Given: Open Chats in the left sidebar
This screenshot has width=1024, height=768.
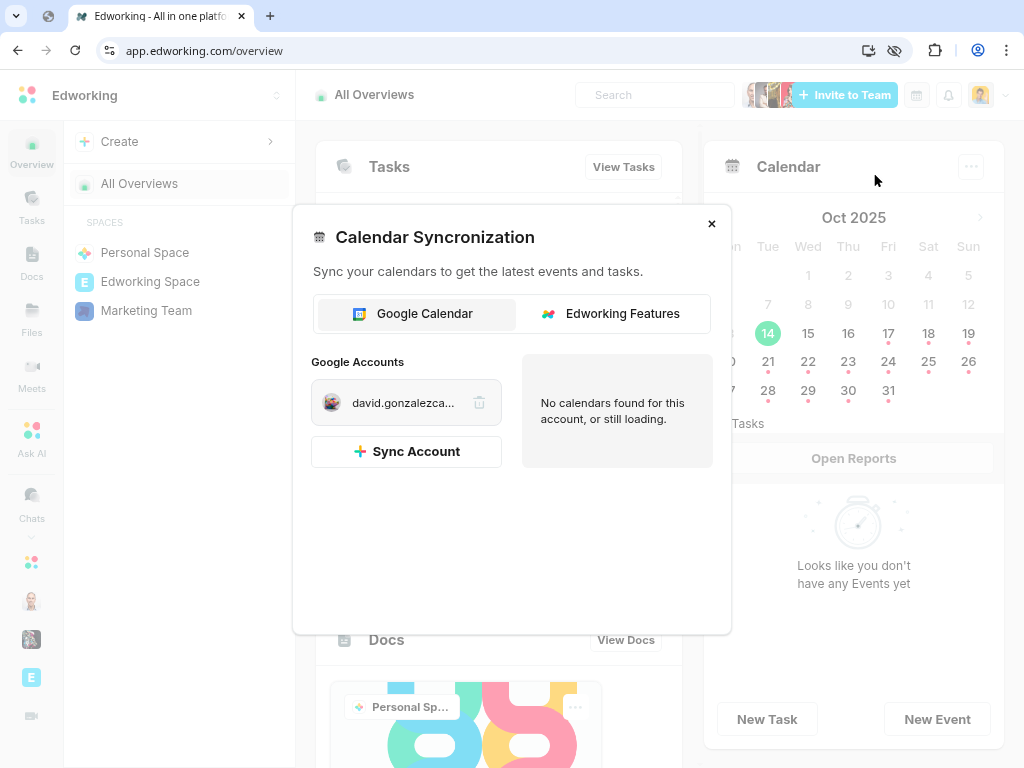Looking at the screenshot, I should click(x=32, y=503).
